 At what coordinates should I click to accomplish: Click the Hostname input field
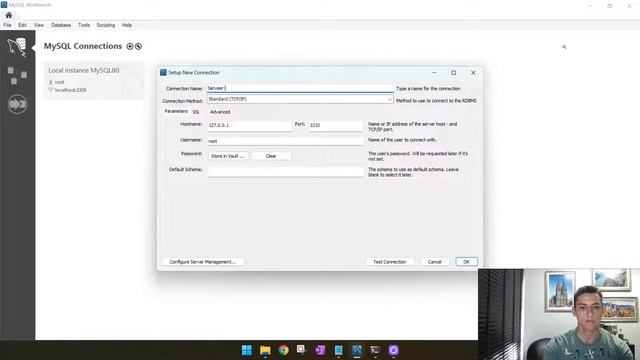click(x=249, y=125)
